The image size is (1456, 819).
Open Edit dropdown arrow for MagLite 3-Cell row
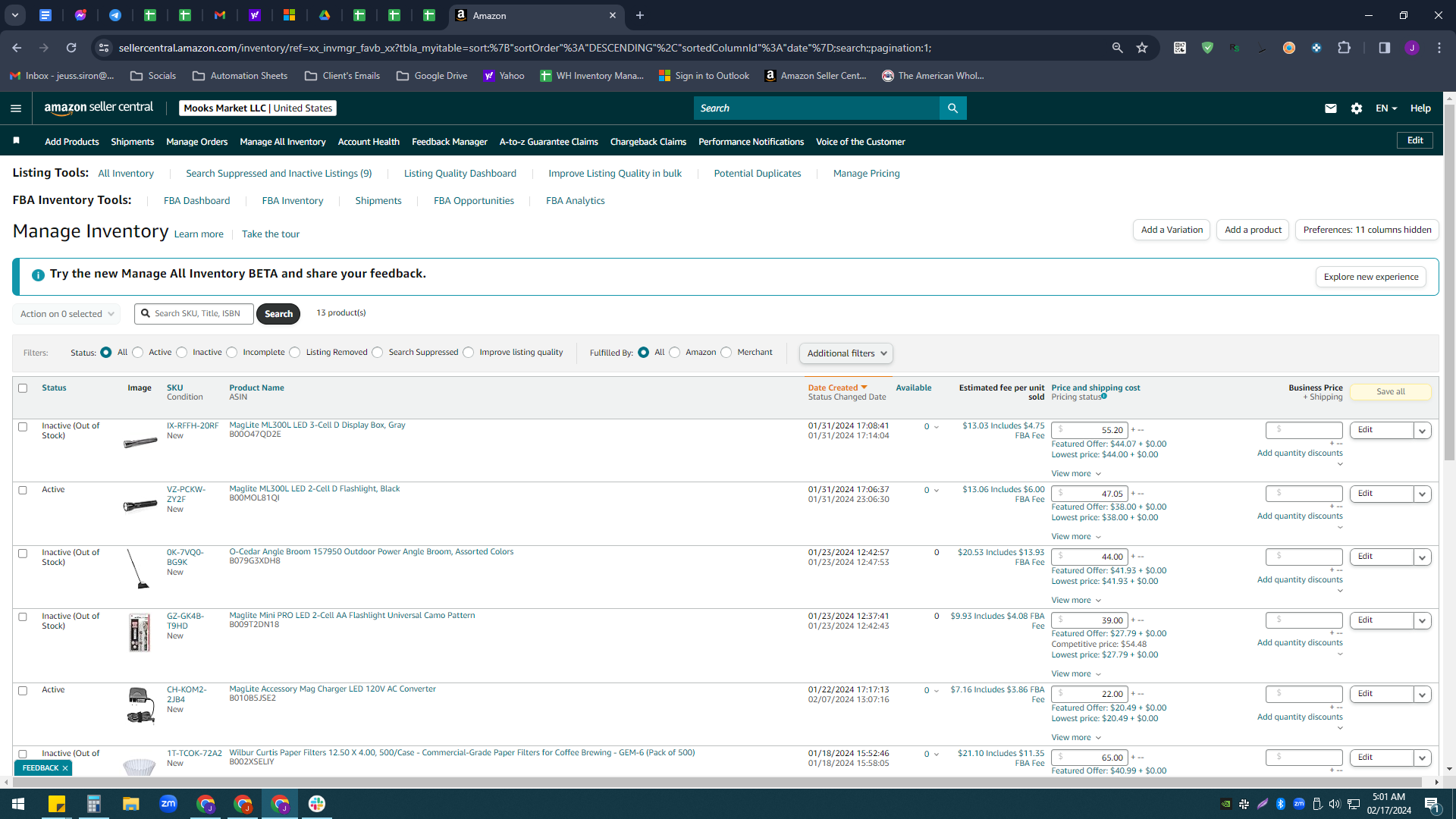point(1423,431)
